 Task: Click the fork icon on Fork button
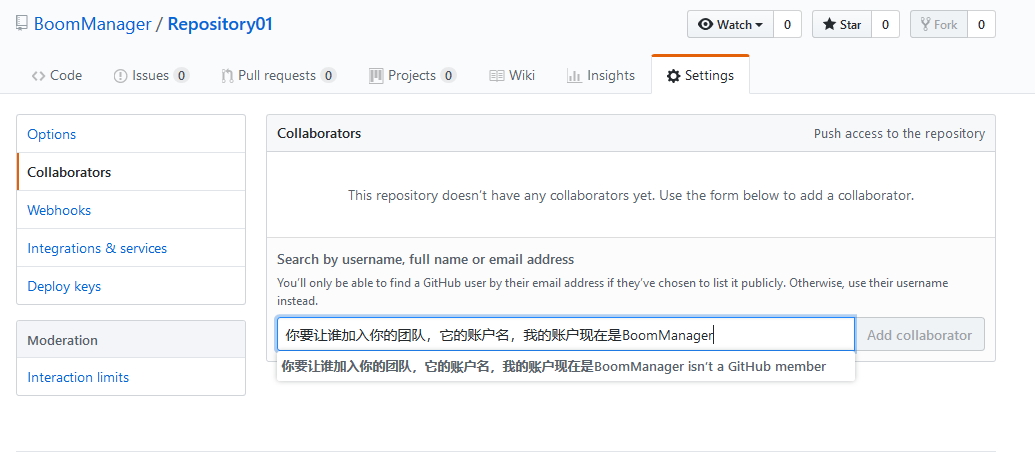coord(925,24)
